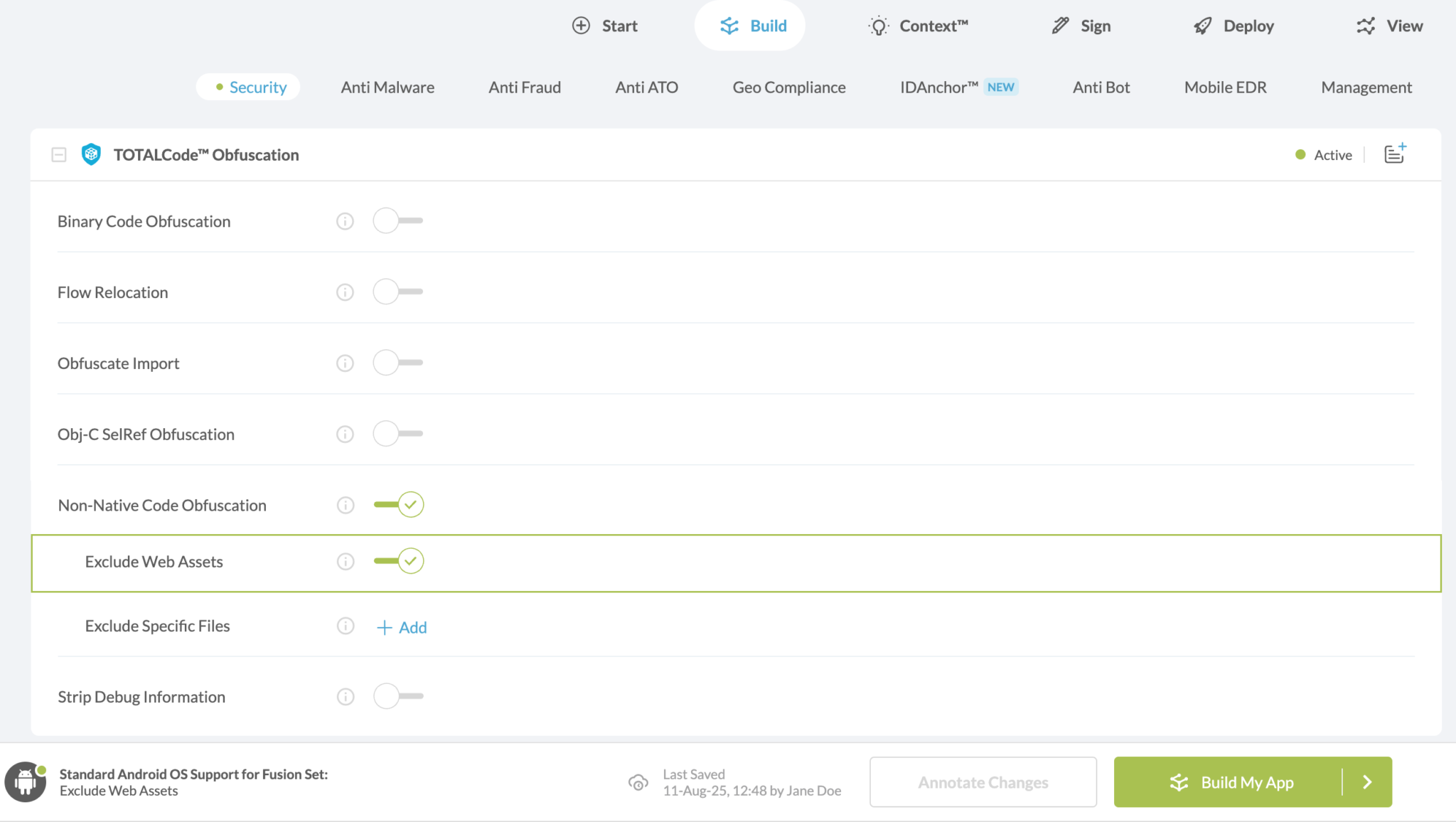This screenshot has height=822, width=1456.
Task: Click the Sign pencil icon
Action: pos(1059,25)
